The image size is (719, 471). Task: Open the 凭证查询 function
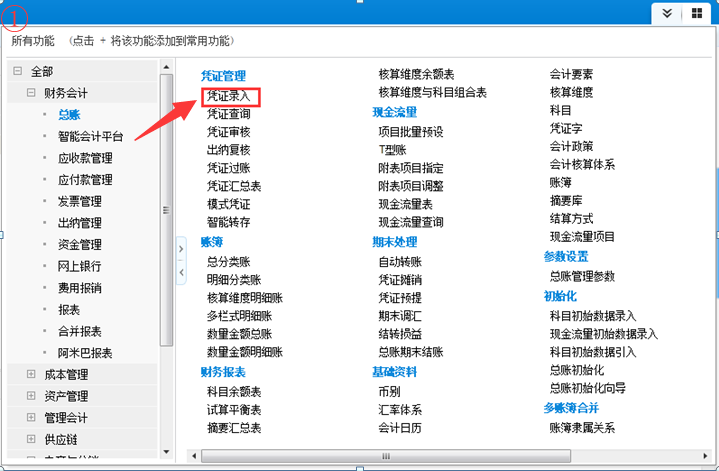[228, 114]
